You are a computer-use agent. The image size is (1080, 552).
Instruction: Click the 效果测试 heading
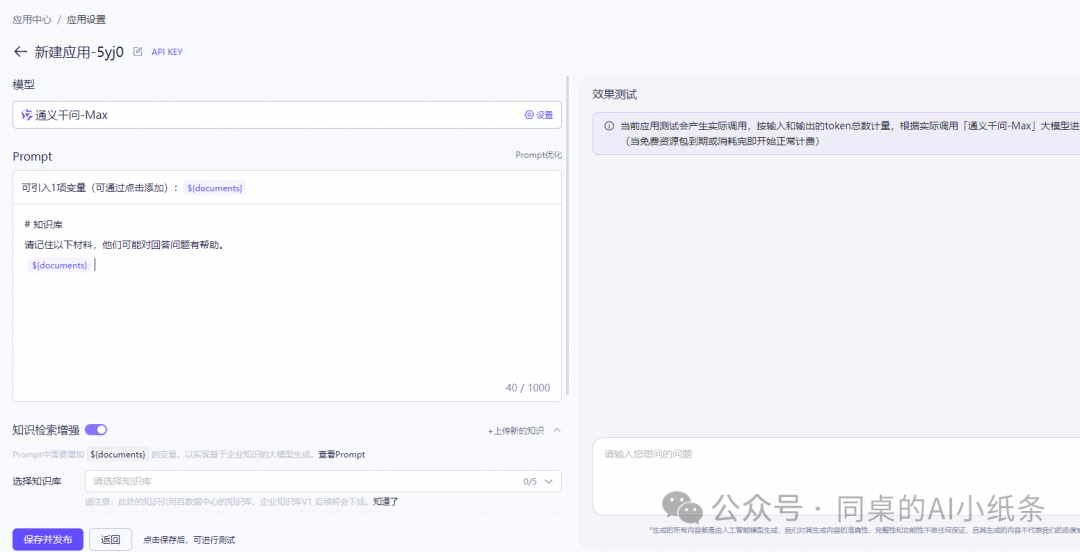[x=614, y=94]
